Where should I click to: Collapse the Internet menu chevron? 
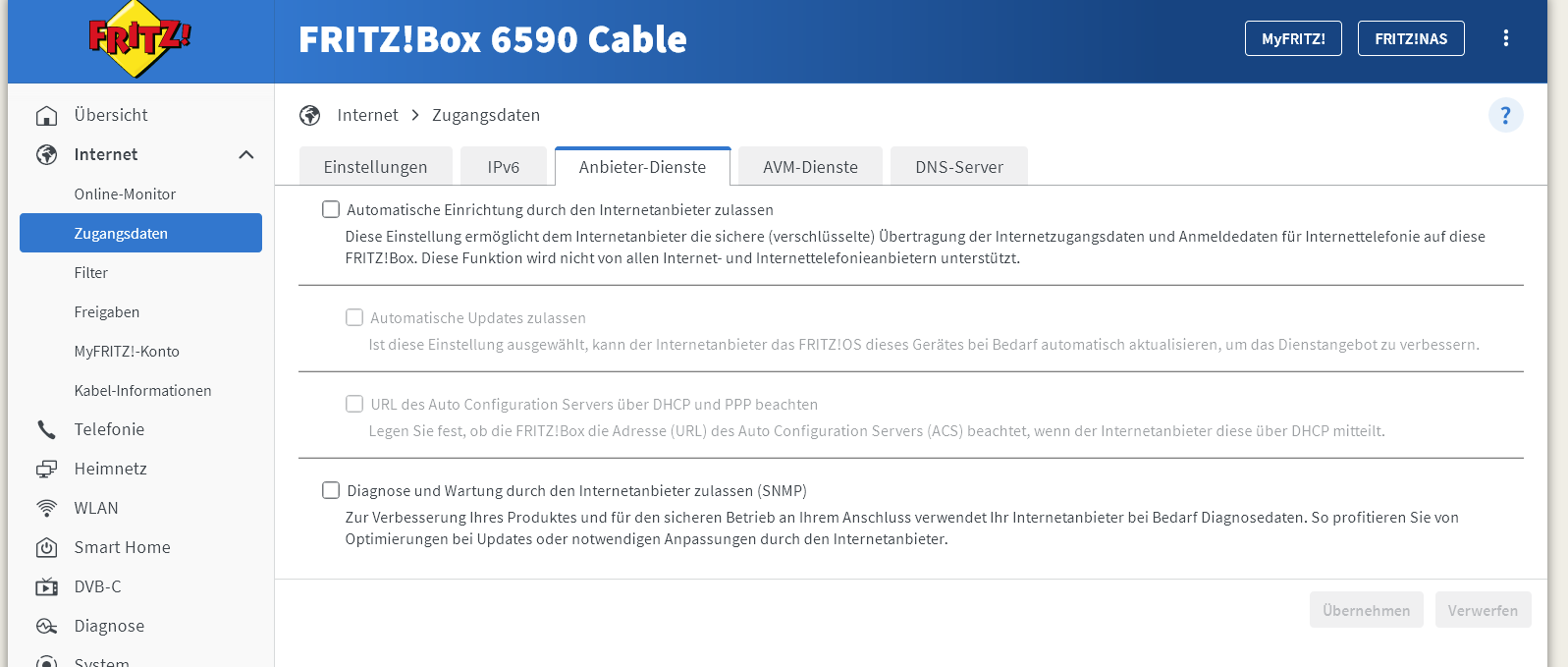pos(246,155)
